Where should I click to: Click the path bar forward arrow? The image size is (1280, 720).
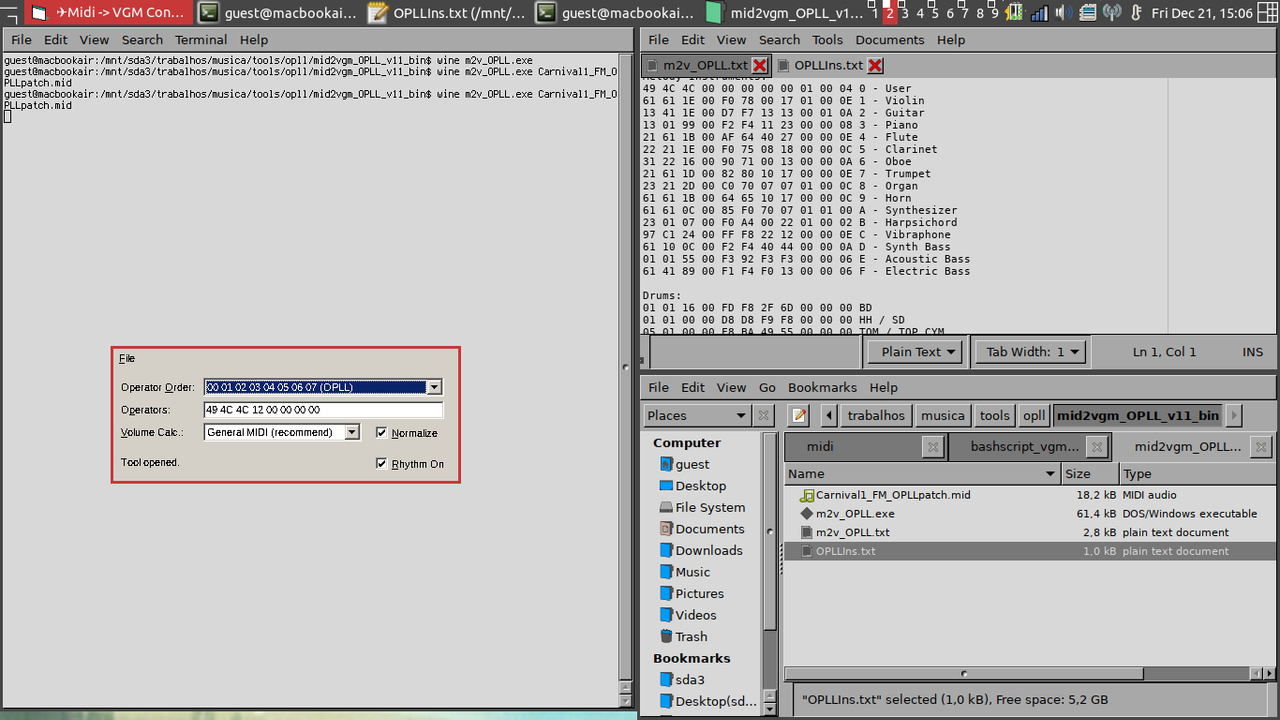(1233, 415)
